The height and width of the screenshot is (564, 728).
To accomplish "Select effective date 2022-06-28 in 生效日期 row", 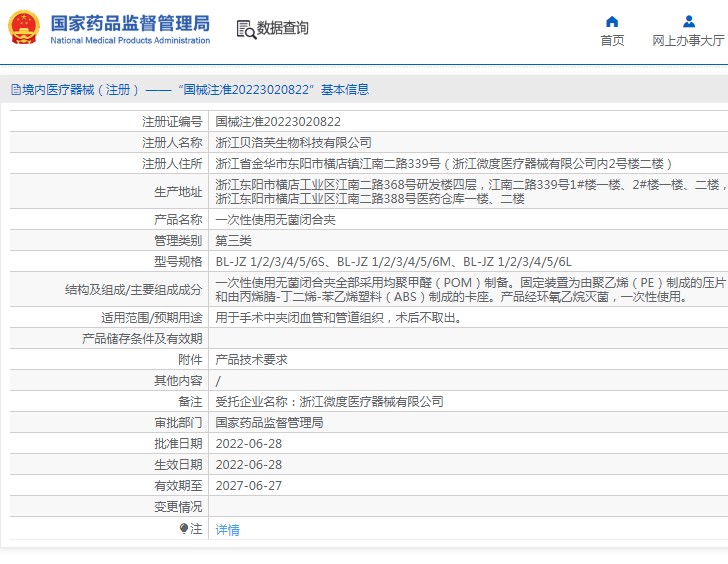I will point(249,465).
